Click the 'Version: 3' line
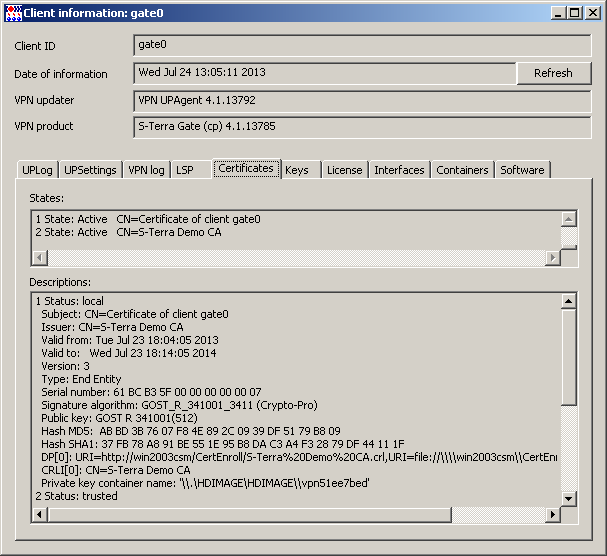607x556 pixels. click(x=65, y=366)
